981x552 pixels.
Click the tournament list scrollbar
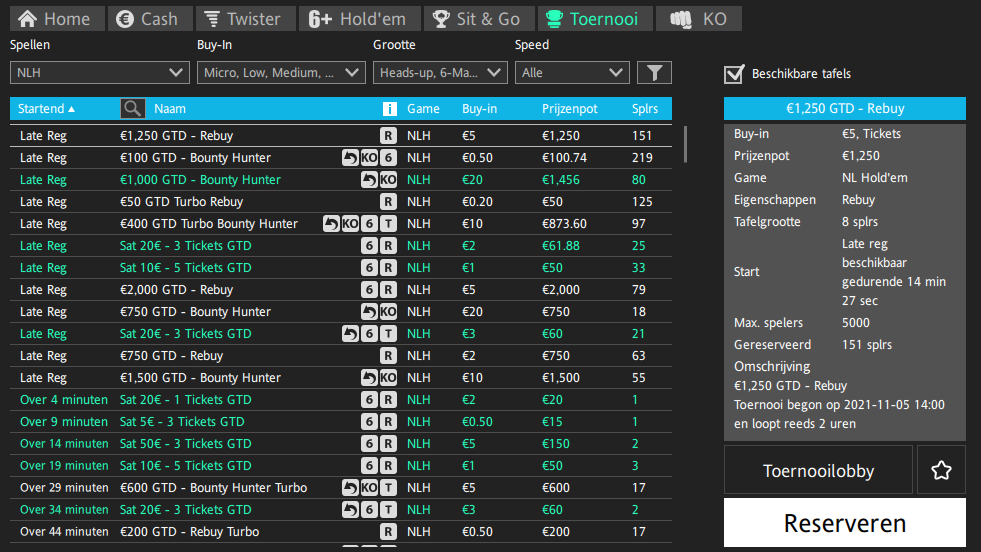pos(685,144)
